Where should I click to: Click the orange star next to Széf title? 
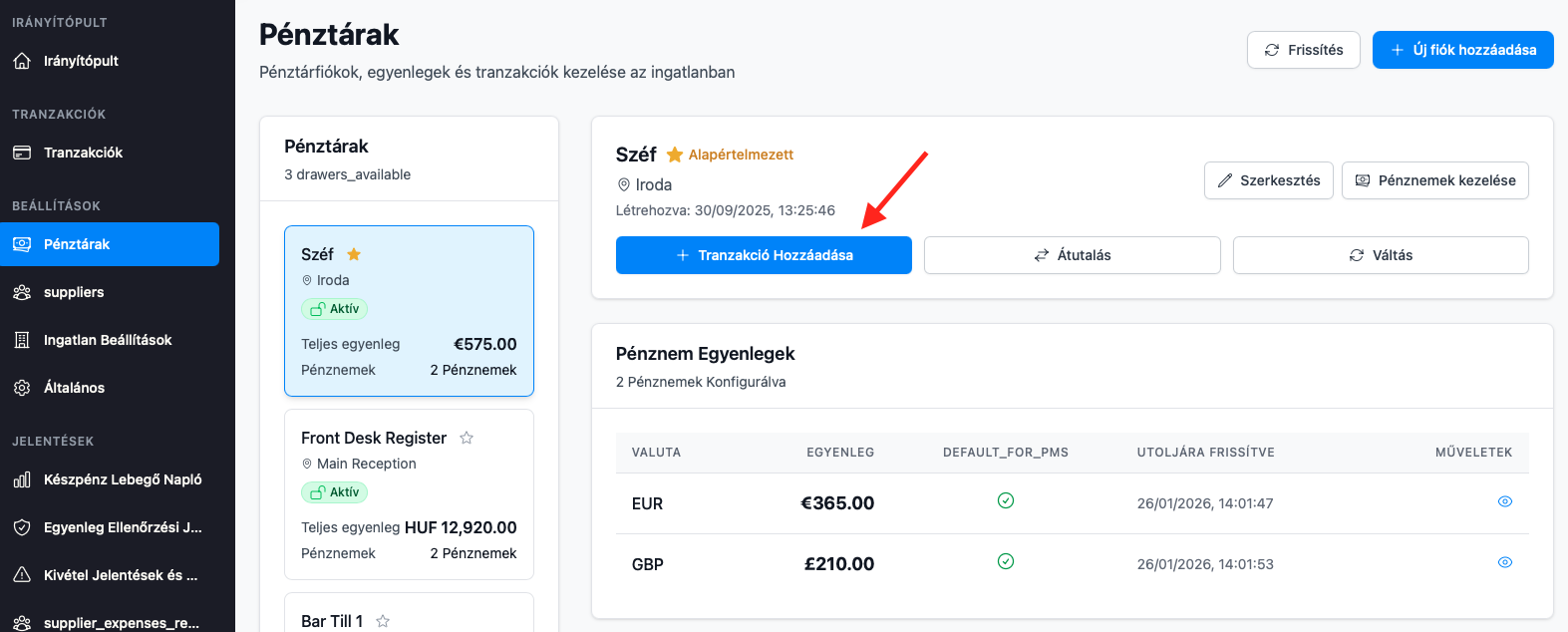coord(675,155)
